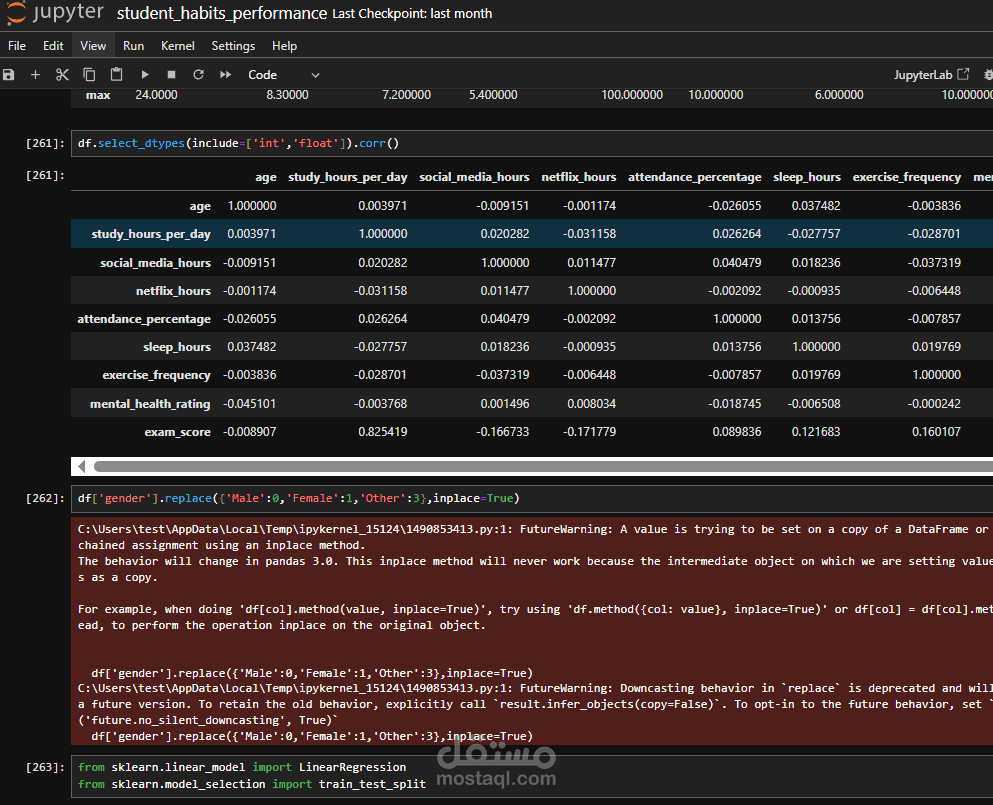Open the File menu
The width and height of the screenshot is (993, 805).
(x=17, y=46)
